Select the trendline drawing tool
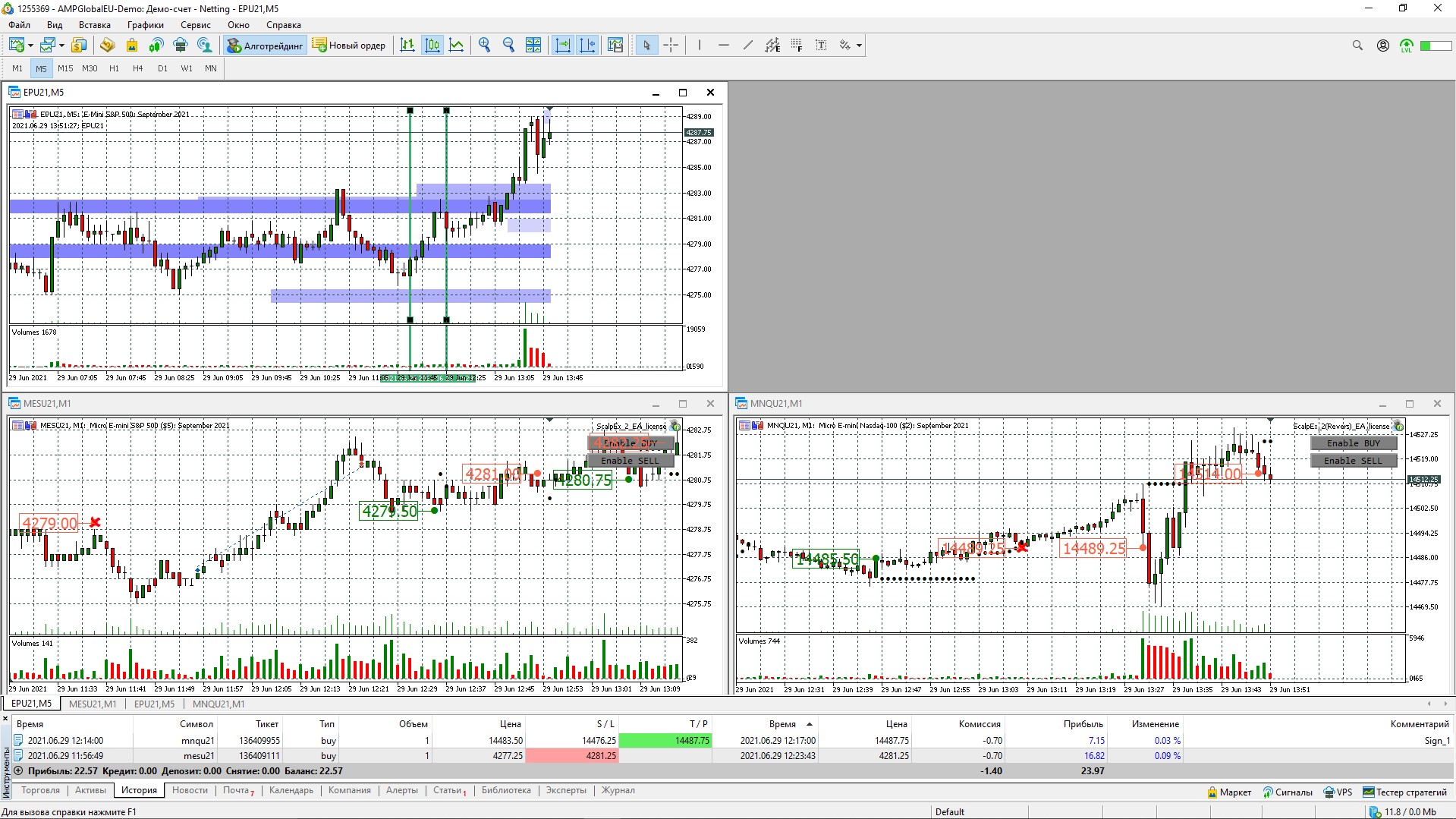 click(748, 46)
